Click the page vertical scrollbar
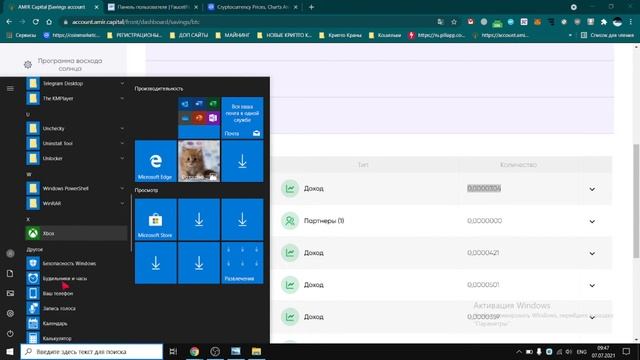Viewport: 640px width, 360px height. pos(636,201)
